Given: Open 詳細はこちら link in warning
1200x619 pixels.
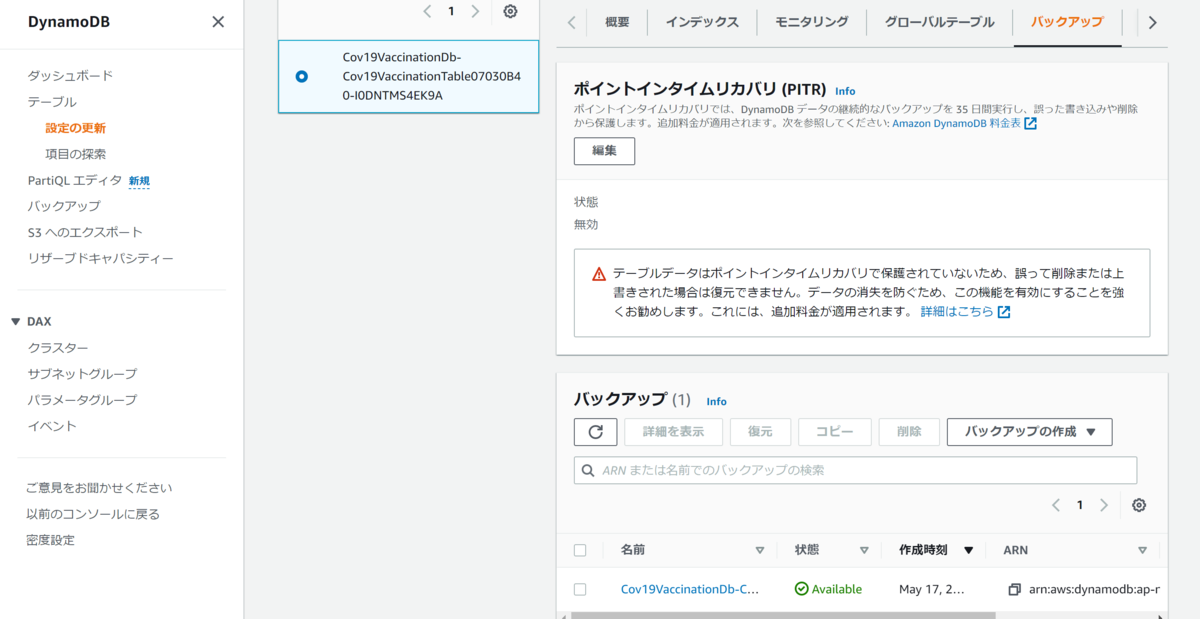Looking at the screenshot, I should 957,312.
